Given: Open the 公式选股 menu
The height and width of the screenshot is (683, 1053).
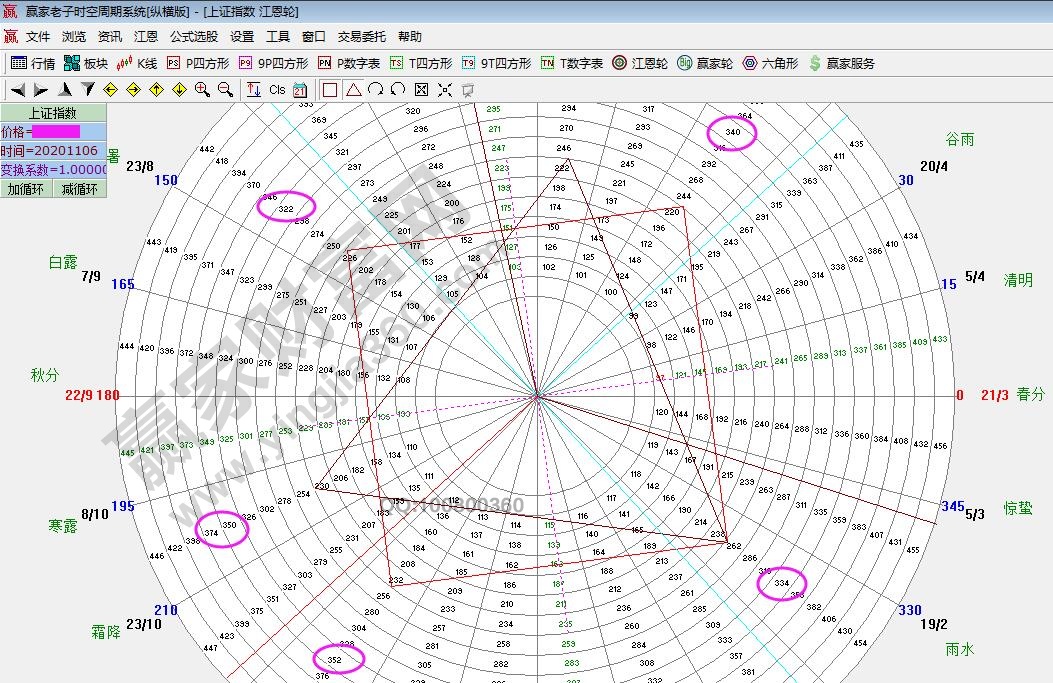Looking at the screenshot, I should point(193,37).
